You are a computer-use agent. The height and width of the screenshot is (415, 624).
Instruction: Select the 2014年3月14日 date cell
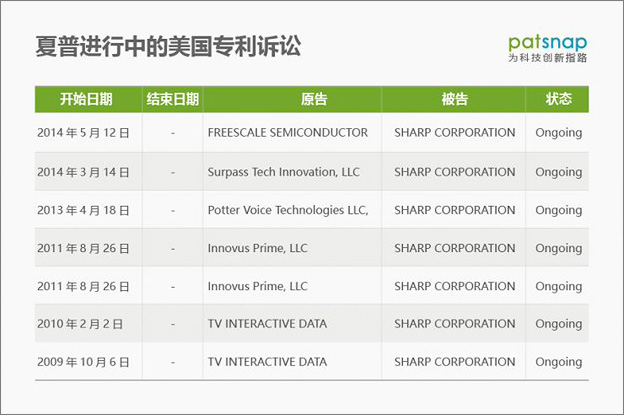(x=83, y=172)
